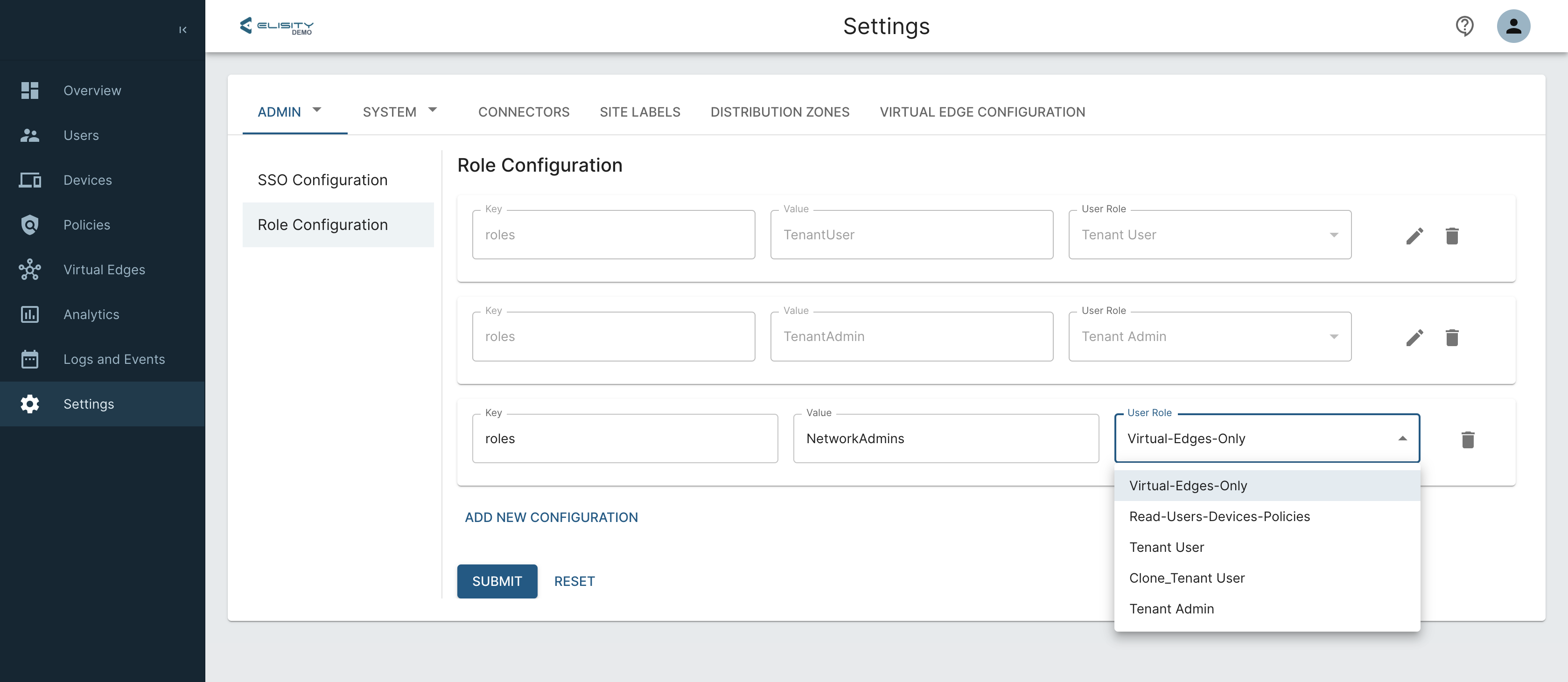Go to Virtual Edges in sidebar

point(104,270)
